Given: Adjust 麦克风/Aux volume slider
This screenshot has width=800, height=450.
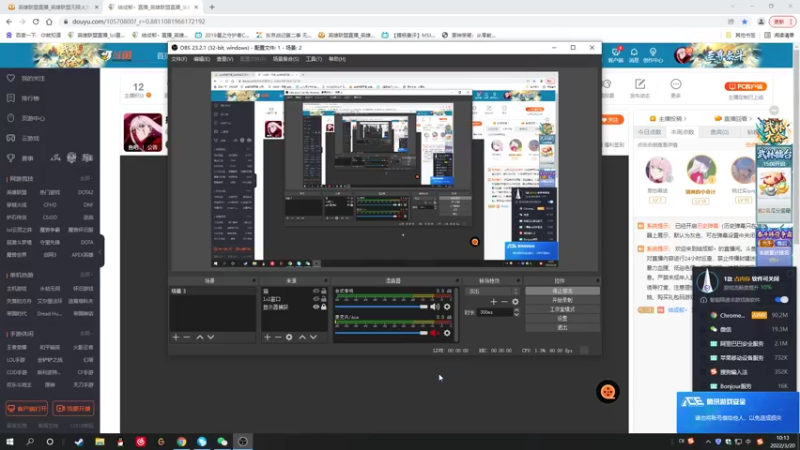Looking at the screenshot, I should 382,333.
